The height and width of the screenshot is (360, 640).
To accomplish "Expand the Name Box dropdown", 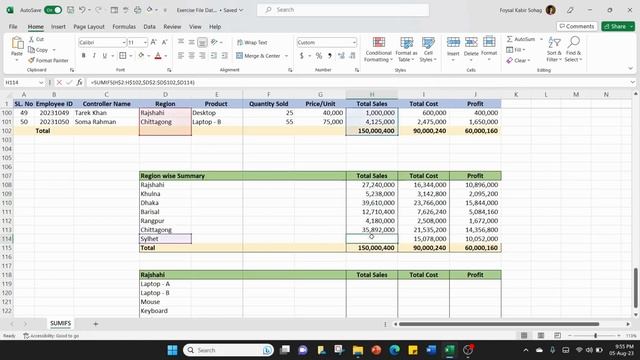I will pos(41,82).
